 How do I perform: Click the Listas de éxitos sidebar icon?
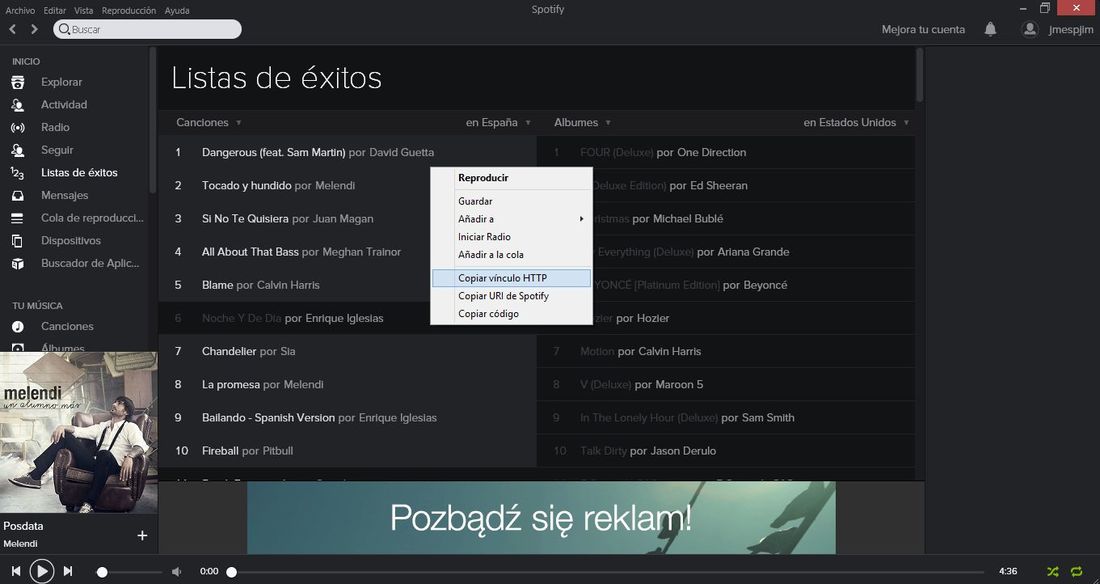pyautogui.click(x=18, y=173)
